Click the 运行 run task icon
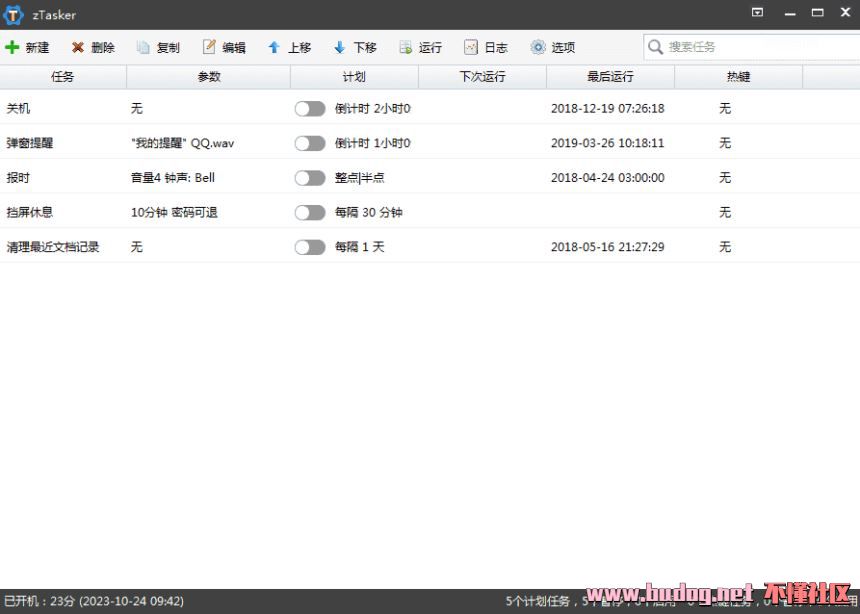 (x=406, y=48)
